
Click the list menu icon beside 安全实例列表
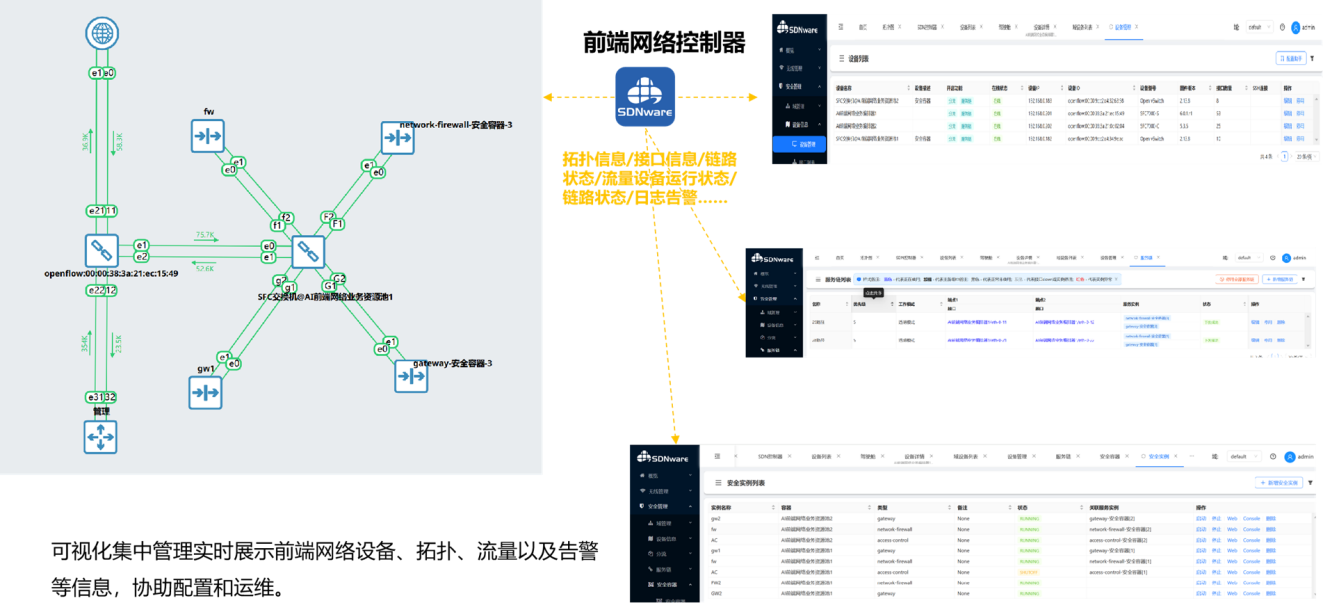click(x=718, y=483)
